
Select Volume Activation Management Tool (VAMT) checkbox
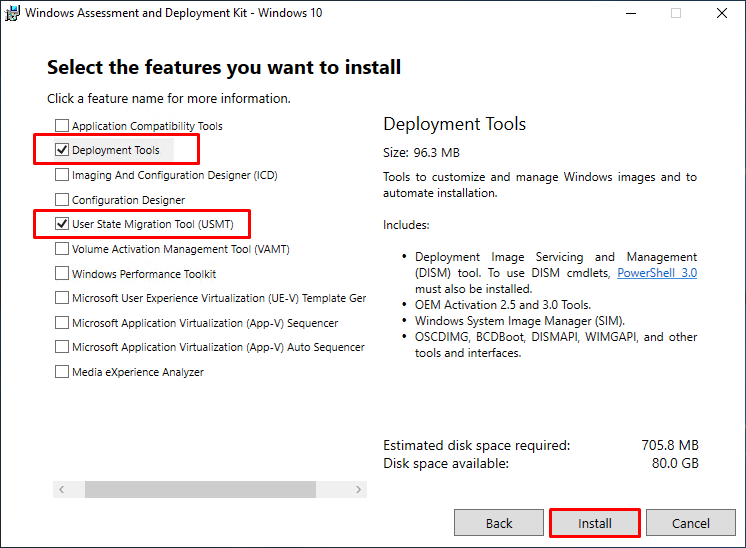point(62,249)
